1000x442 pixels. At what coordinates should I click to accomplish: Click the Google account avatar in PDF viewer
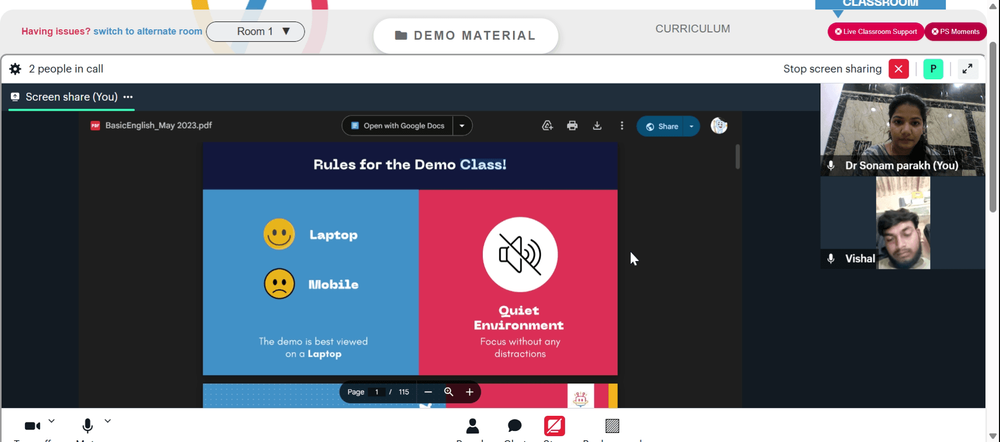pyautogui.click(x=719, y=126)
